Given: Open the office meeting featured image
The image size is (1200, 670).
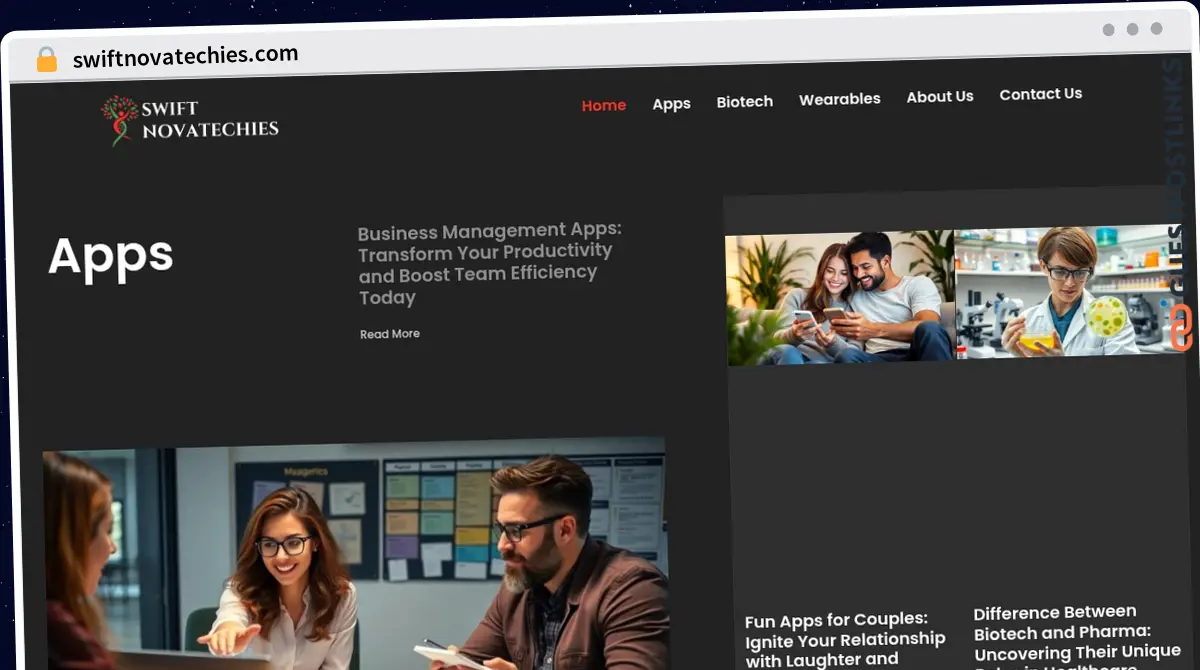Looking at the screenshot, I should 355,555.
